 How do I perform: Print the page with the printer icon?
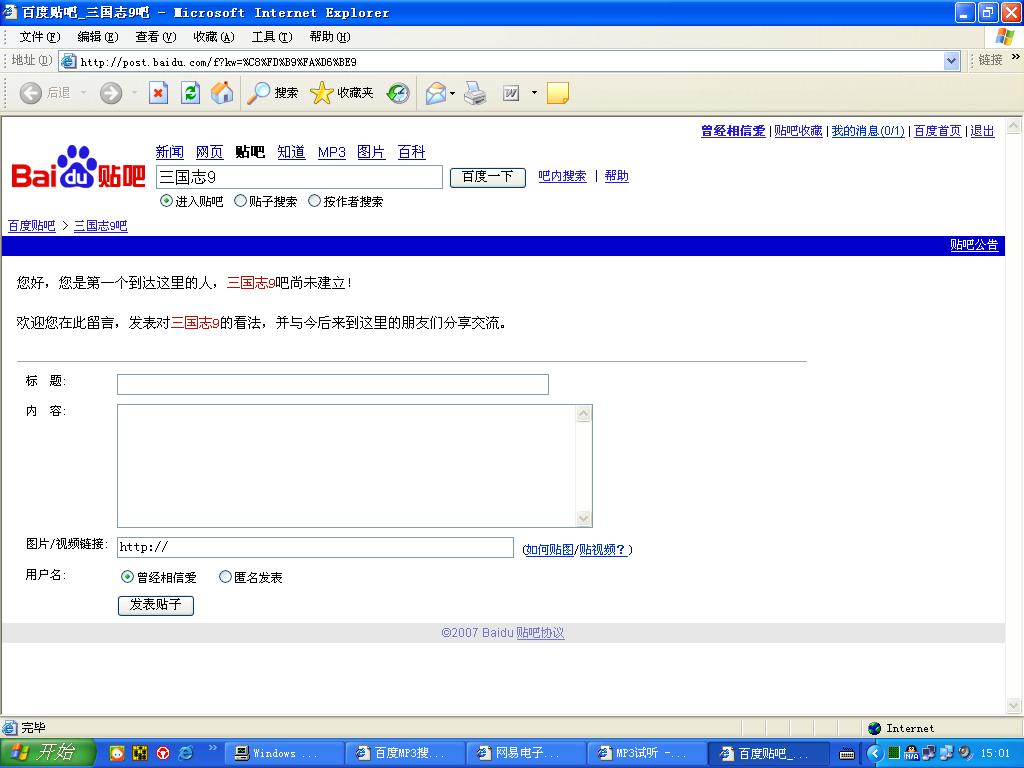475,93
